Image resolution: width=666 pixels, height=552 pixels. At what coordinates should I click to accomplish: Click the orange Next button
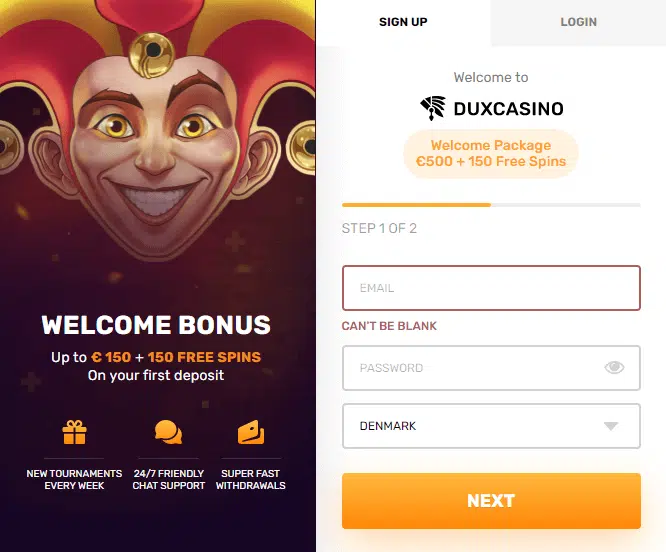pyautogui.click(x=491, y=501)
